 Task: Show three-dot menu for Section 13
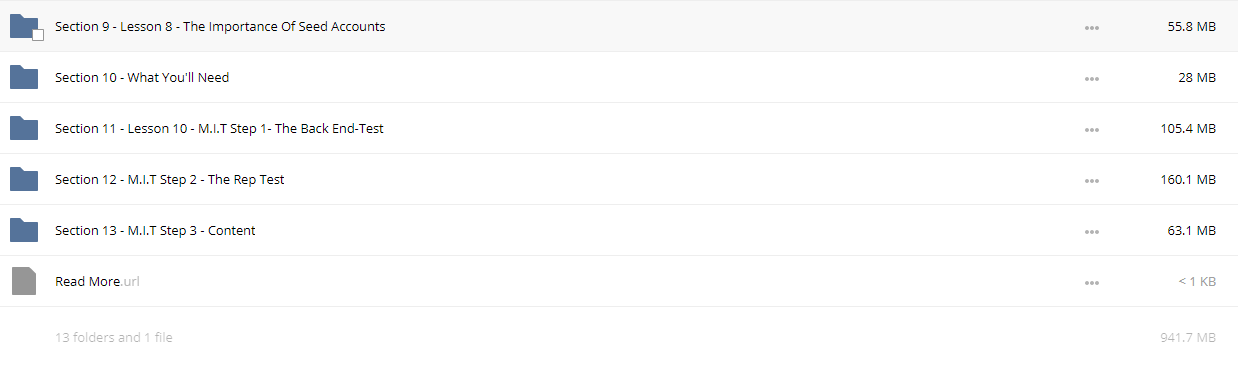[1092, 232]
